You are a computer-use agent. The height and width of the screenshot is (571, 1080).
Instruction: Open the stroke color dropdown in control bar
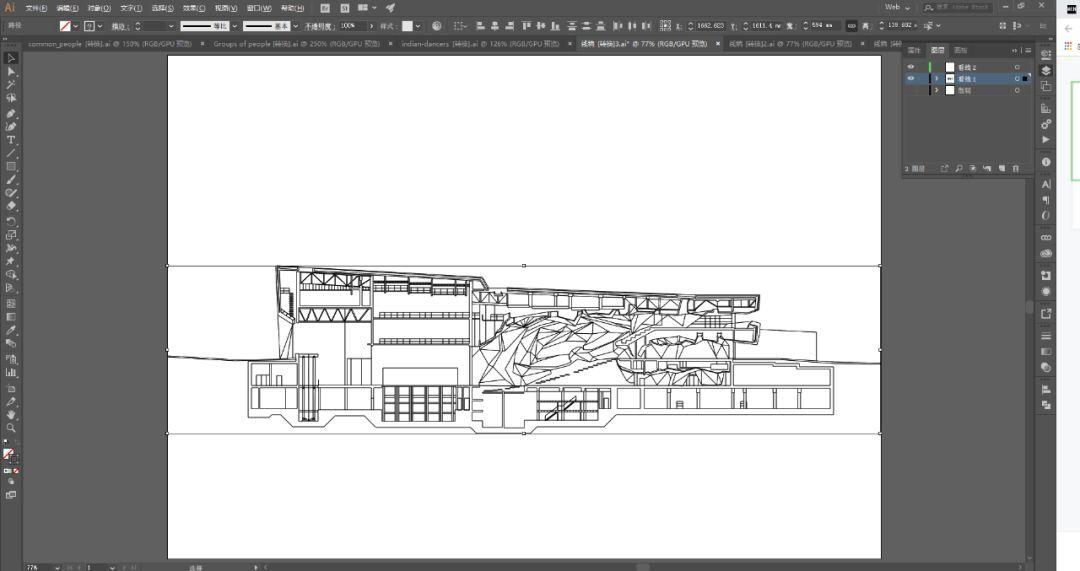point(100,25)
